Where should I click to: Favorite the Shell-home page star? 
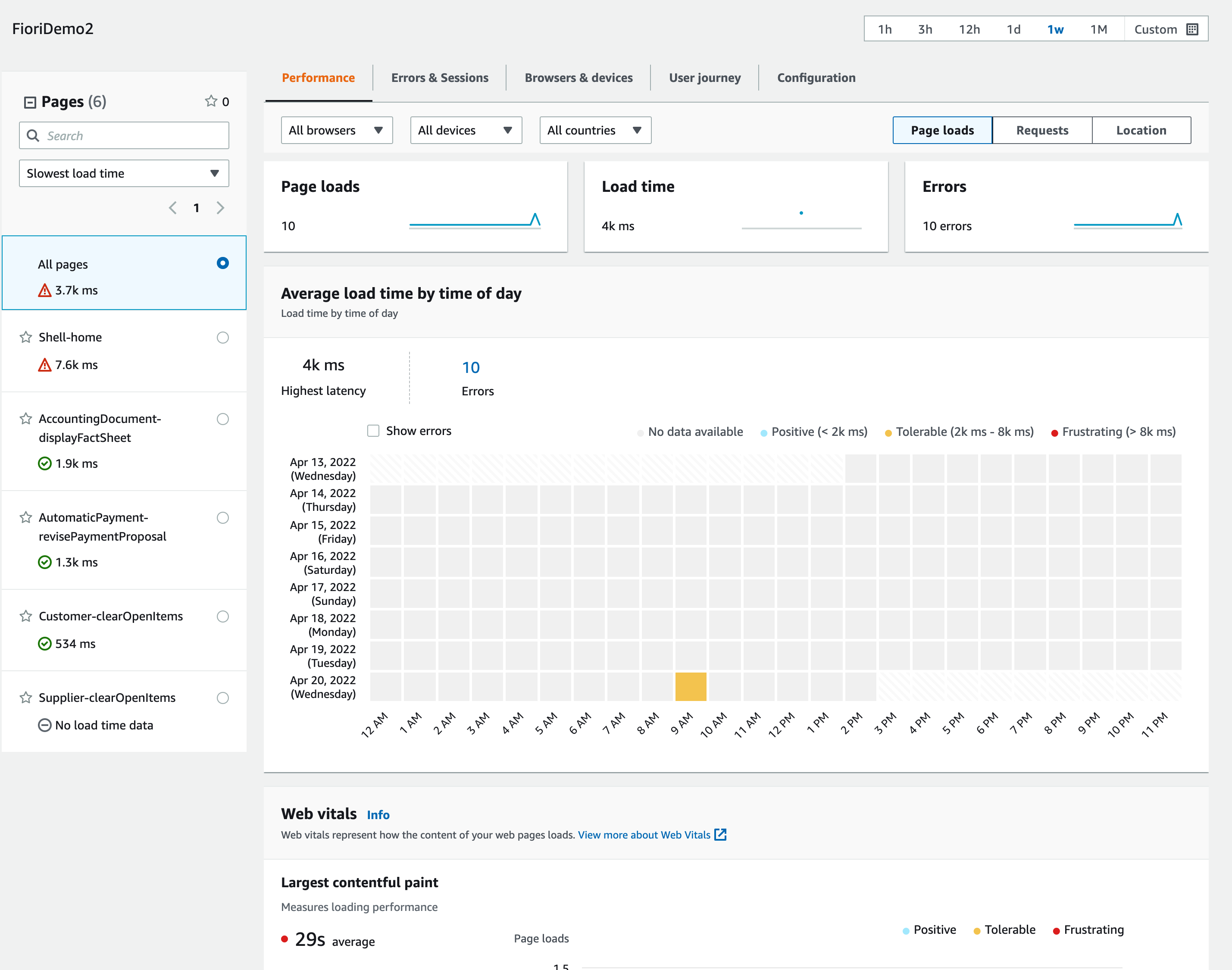pos(25,337)
